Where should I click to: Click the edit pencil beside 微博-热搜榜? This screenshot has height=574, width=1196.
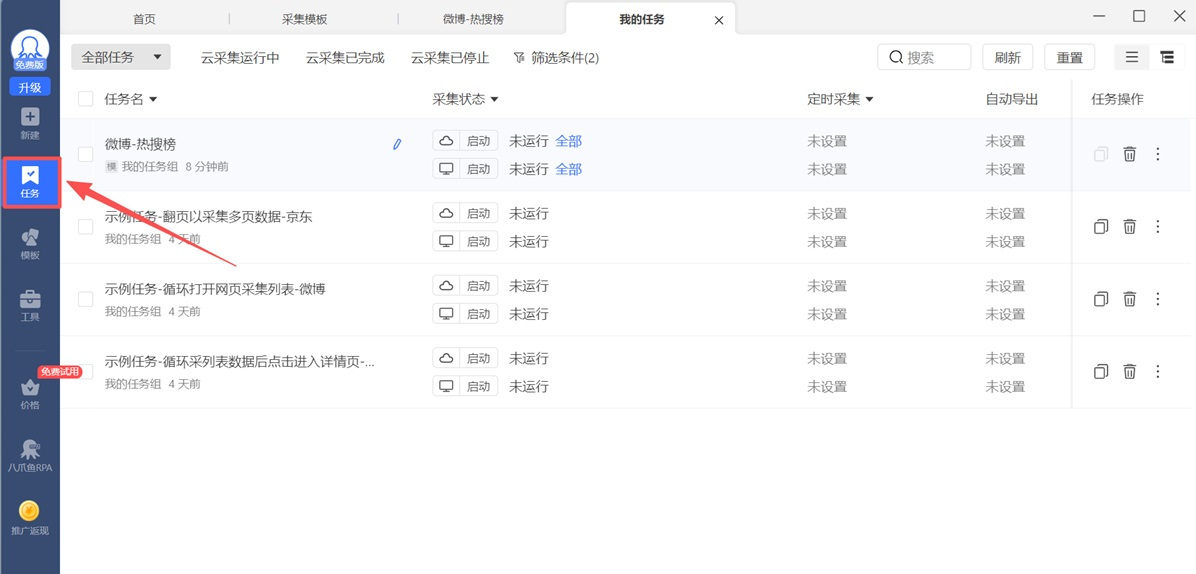pos(397,144)
